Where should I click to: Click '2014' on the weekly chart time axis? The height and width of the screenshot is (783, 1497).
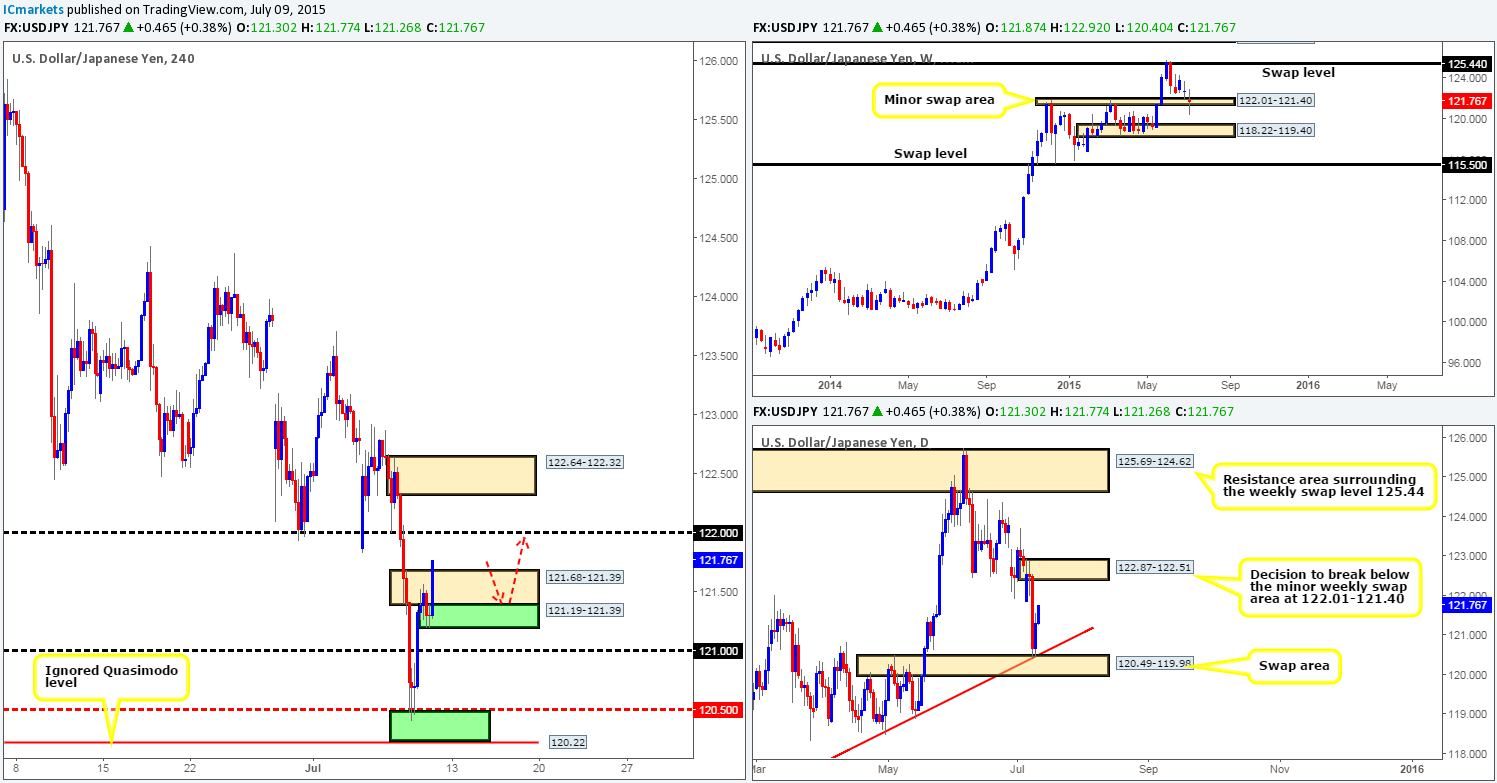(x=830, y=384)
